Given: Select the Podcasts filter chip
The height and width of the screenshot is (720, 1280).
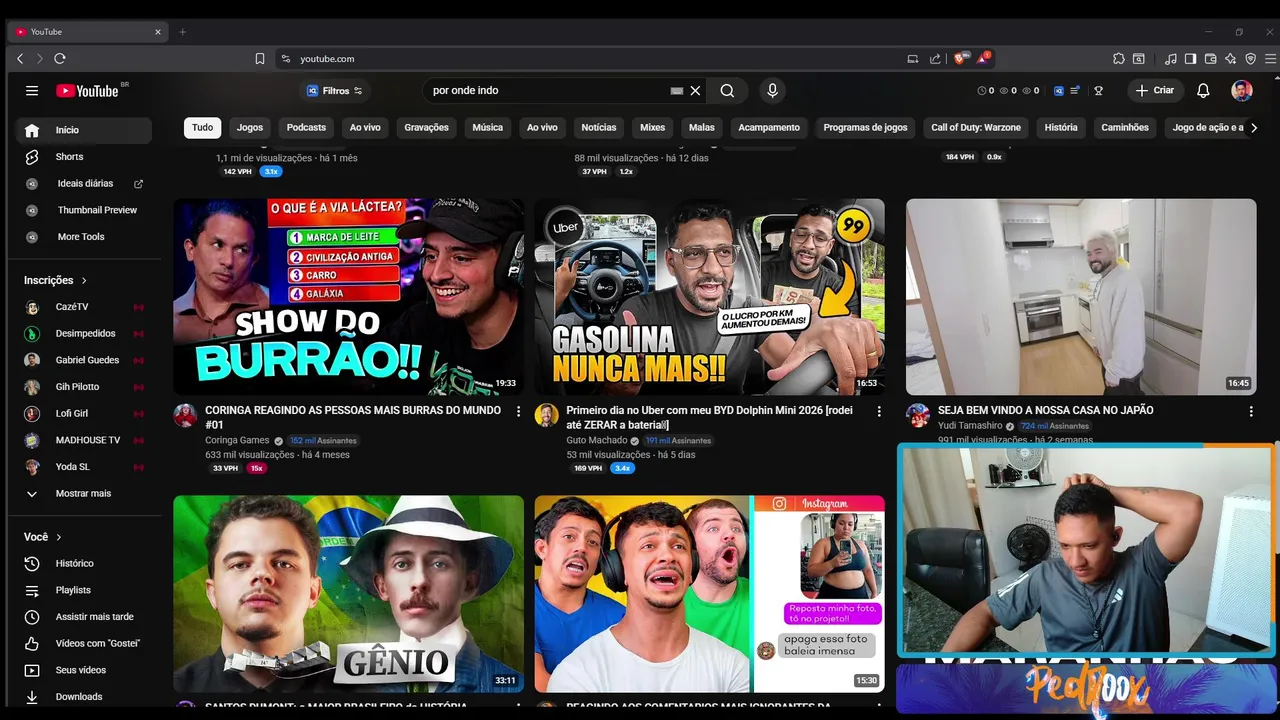Looking at the screenshot, I should 306,128.
